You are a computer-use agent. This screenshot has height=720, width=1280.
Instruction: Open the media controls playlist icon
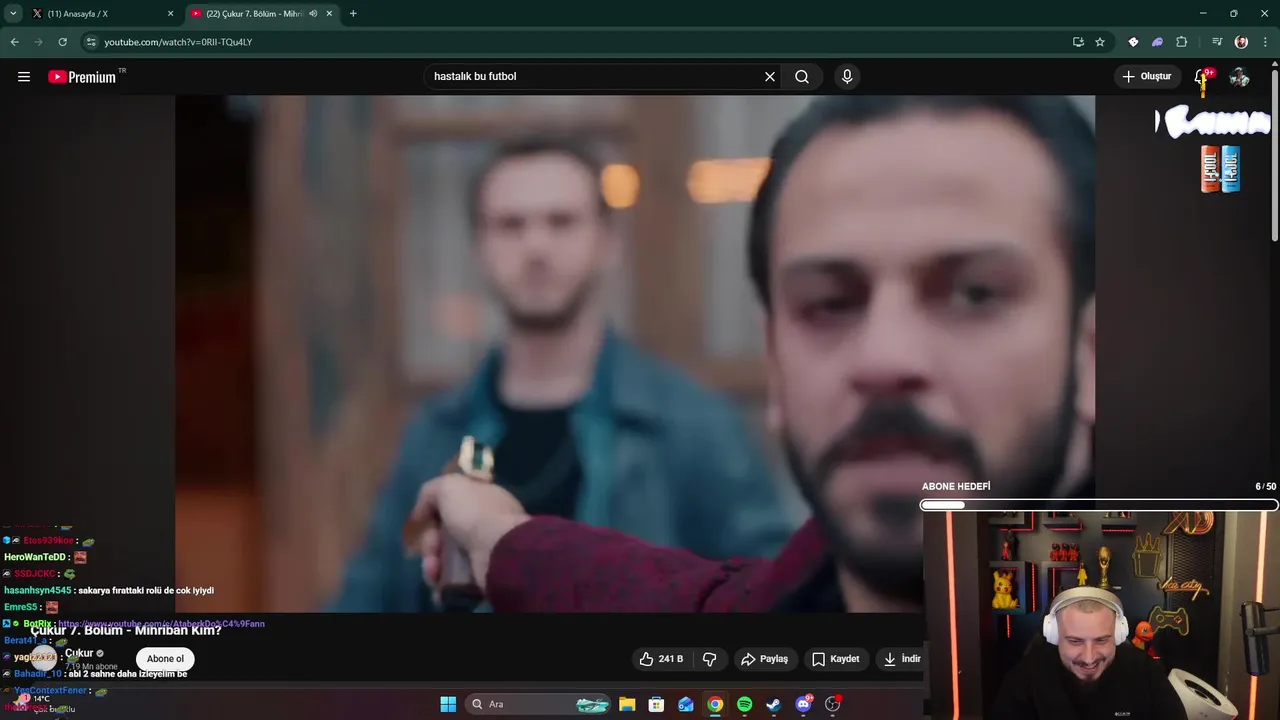click(1217, 42)
